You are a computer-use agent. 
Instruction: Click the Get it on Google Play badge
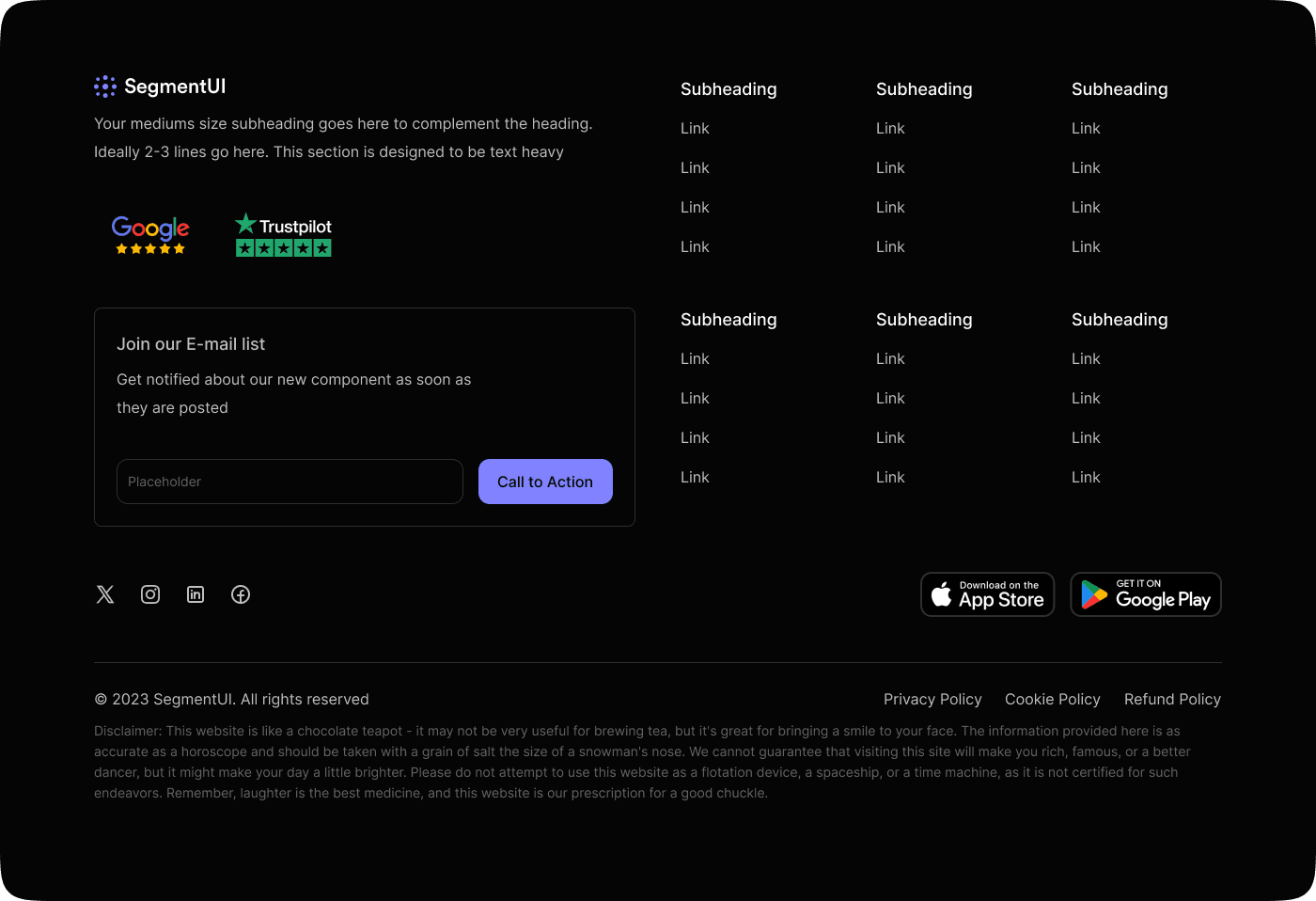[1145, 593]
